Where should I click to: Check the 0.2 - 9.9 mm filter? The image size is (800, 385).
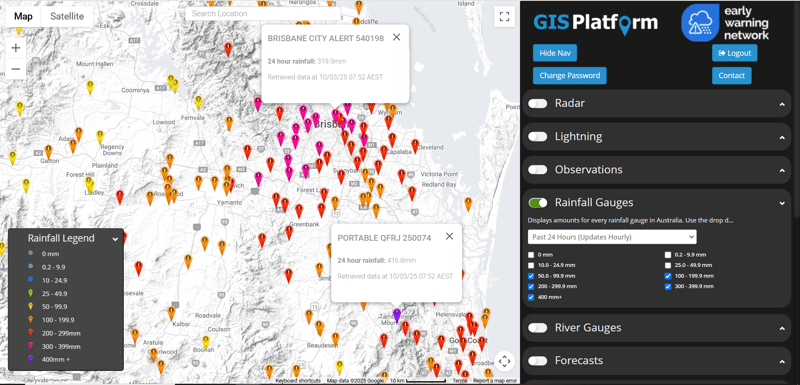[668, 255]
